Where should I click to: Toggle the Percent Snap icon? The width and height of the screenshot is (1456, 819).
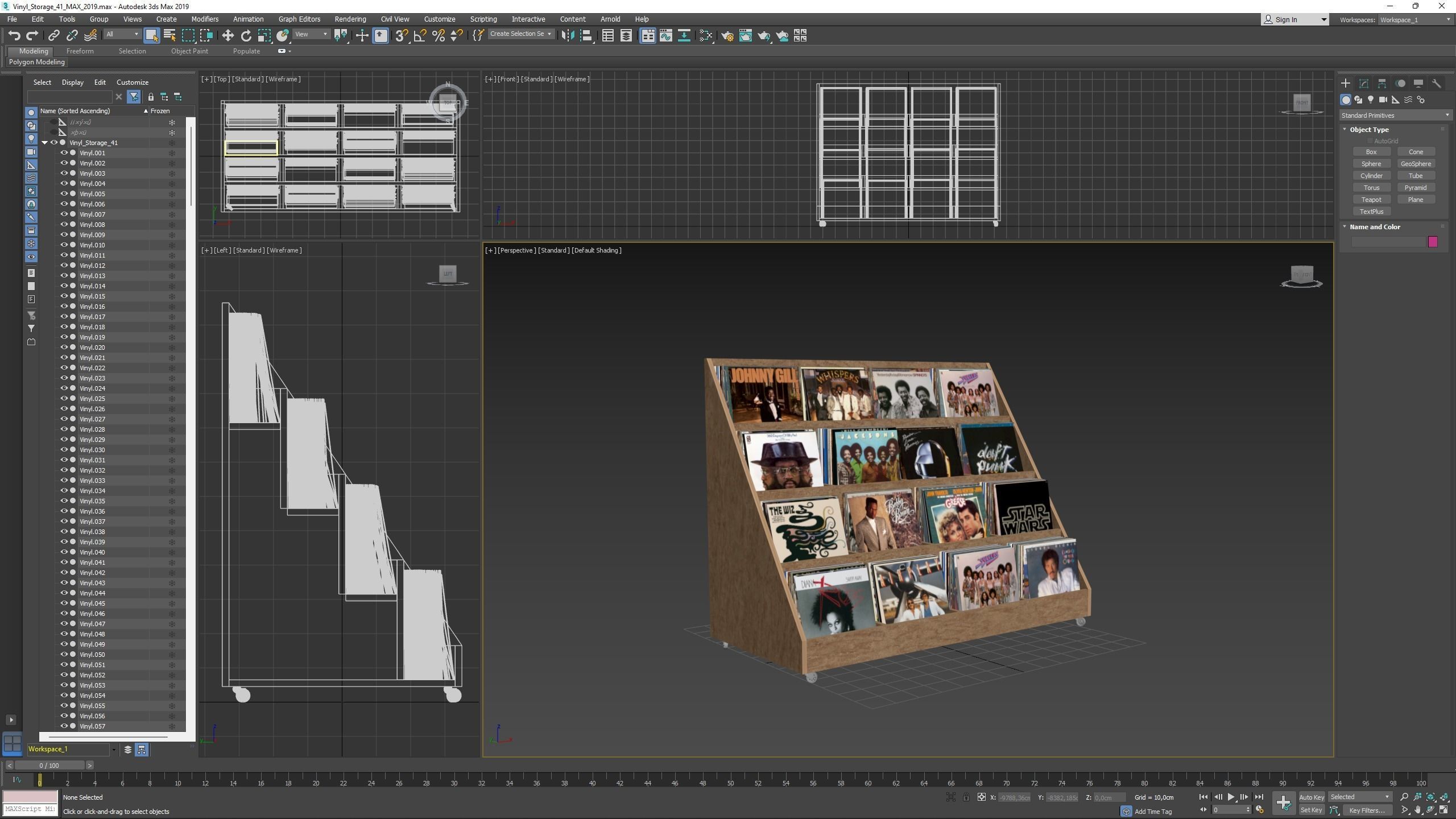pyautogui.click(x=439, y=36)
